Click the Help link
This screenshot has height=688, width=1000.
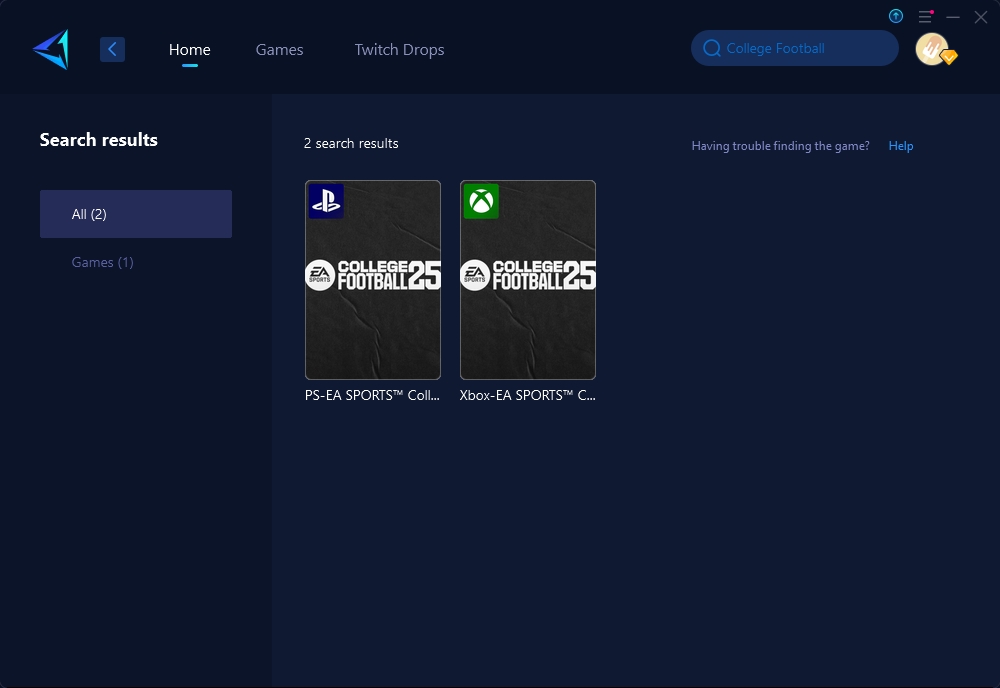click(901, 146)
